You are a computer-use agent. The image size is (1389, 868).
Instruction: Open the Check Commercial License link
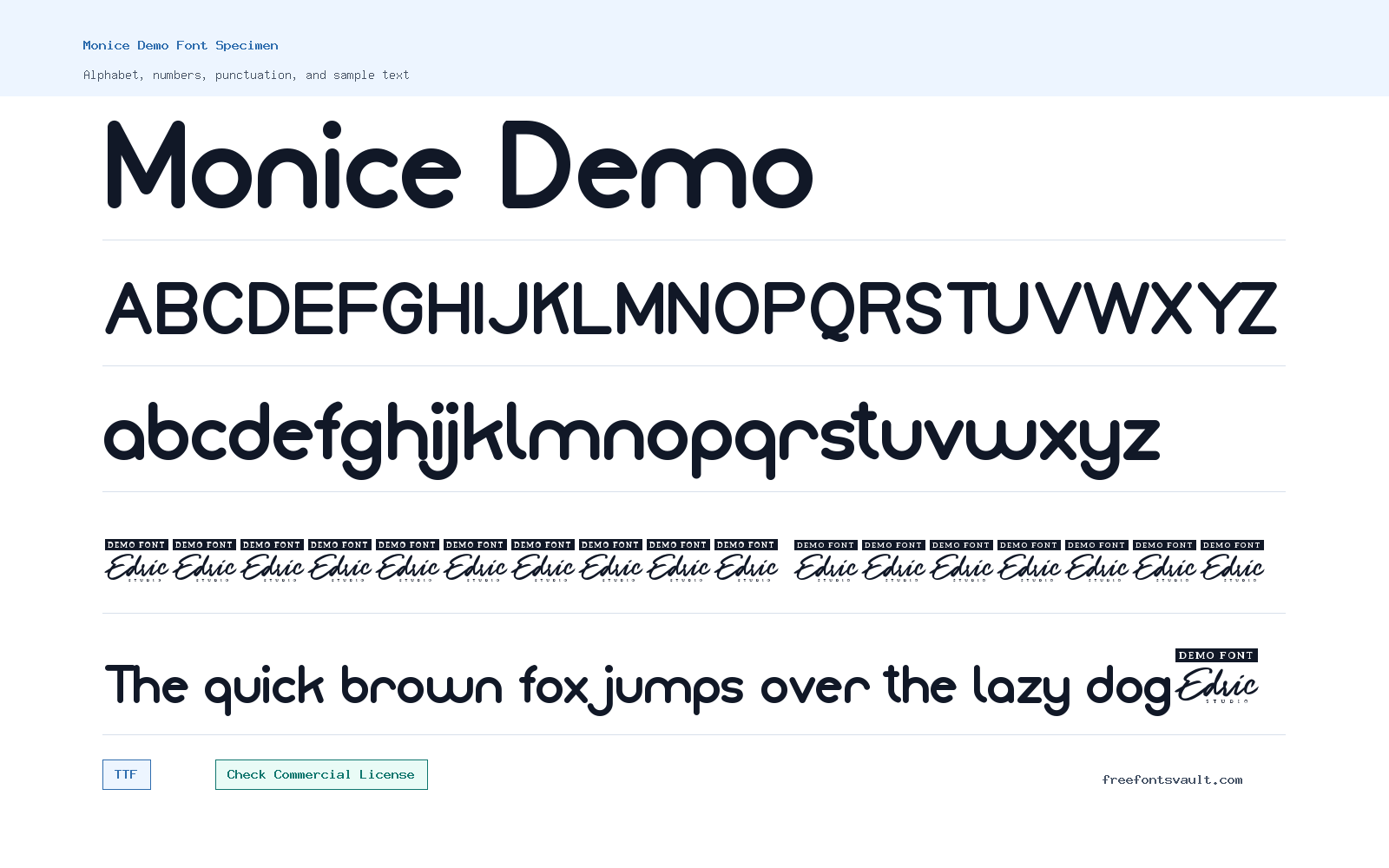tap(321, 774)
